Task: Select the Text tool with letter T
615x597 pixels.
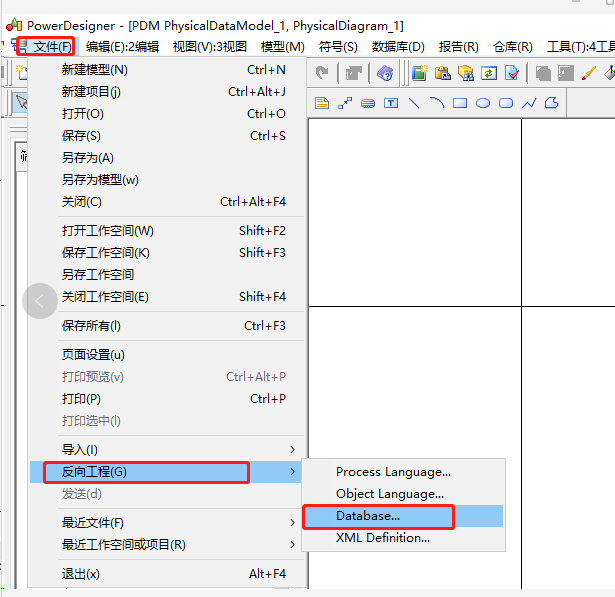Action: click(x=391, y=103)
